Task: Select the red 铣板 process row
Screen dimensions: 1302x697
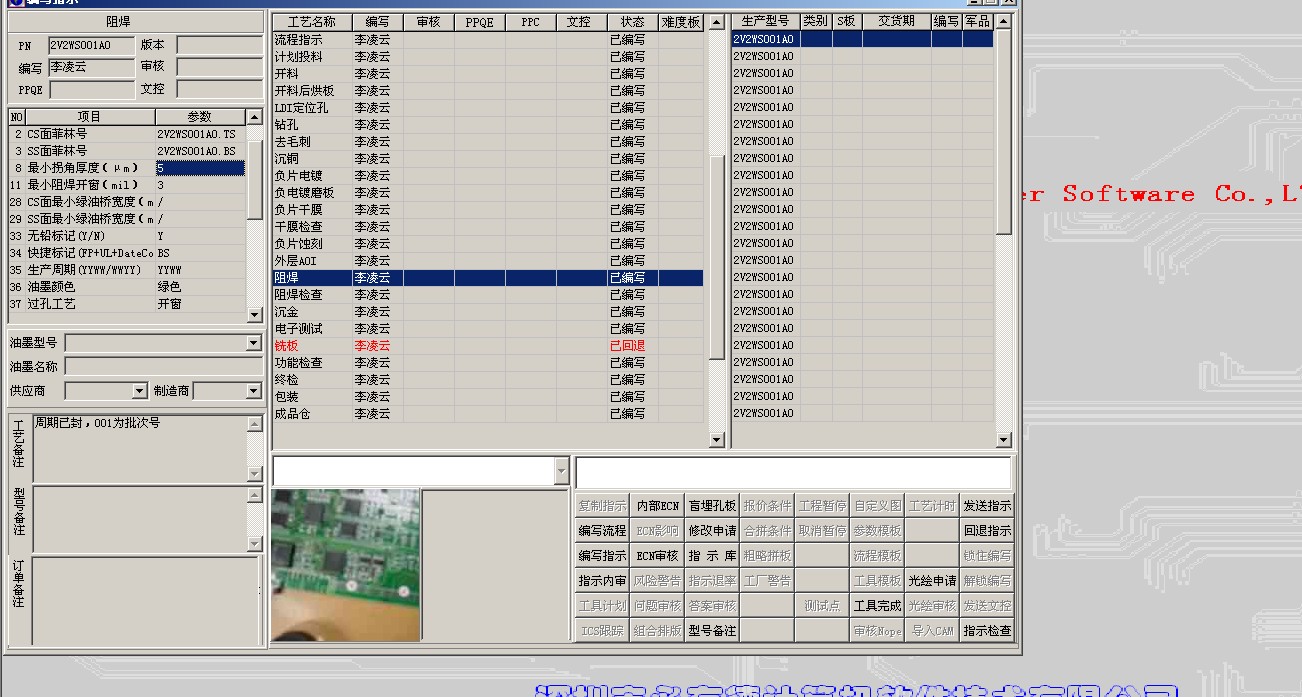Action: [488, 346]
